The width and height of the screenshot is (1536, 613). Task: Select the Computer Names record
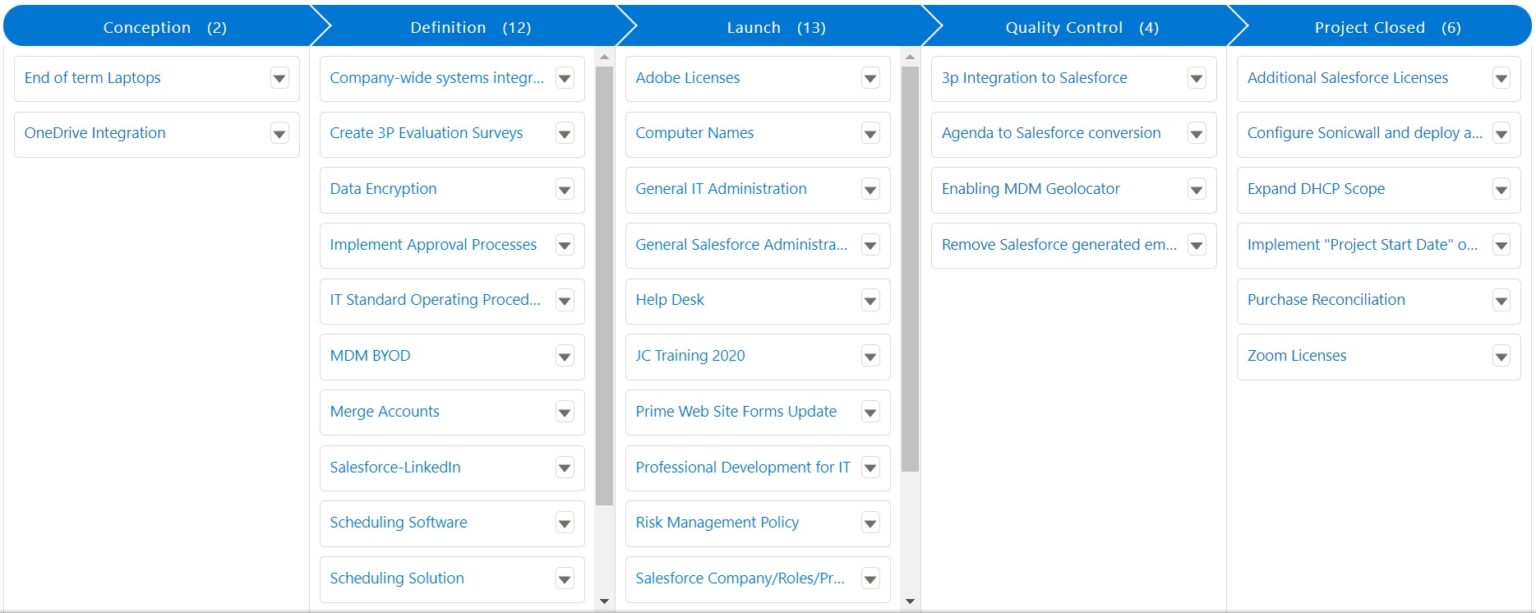coord(697,133)
